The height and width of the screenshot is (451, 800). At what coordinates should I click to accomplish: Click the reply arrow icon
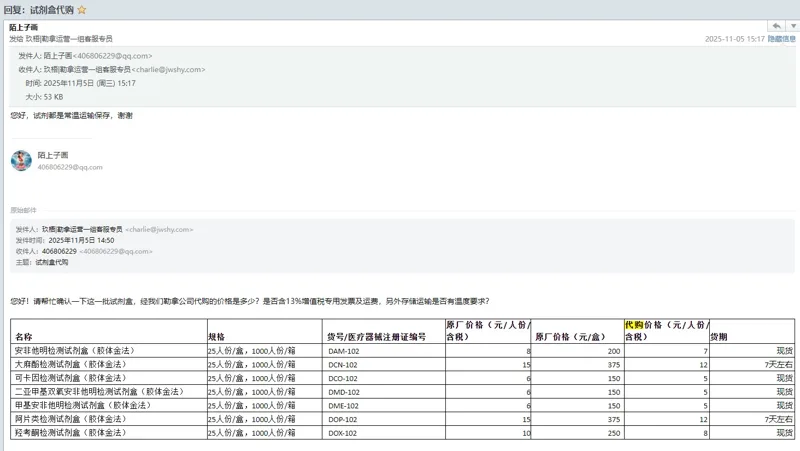(777, 26)
